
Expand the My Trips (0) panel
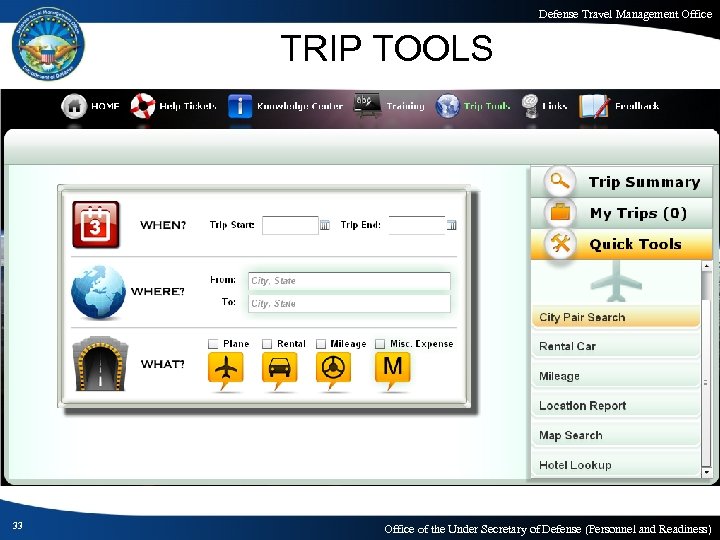(621, 213)
